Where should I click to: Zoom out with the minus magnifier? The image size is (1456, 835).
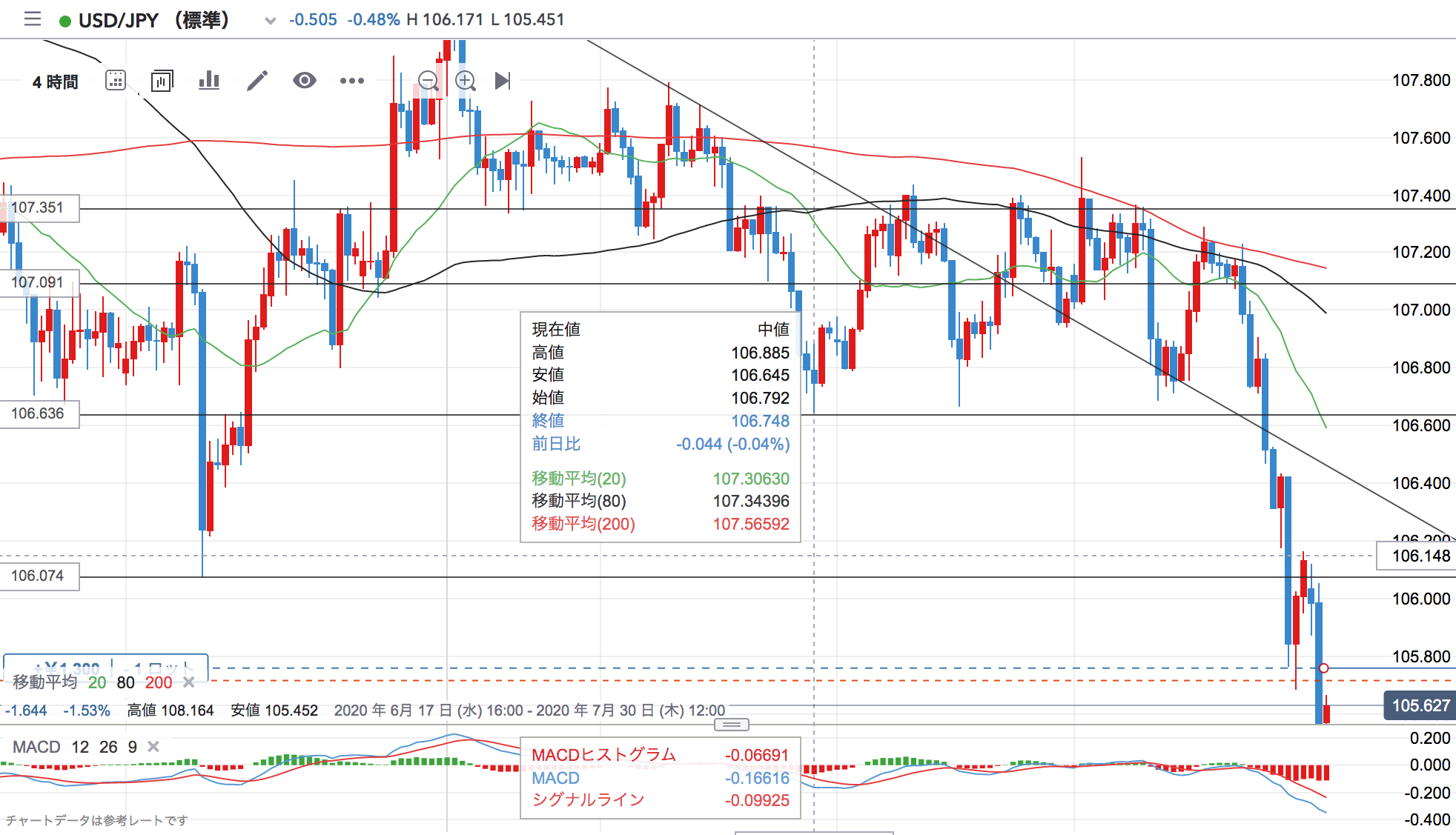coord(428,81)
